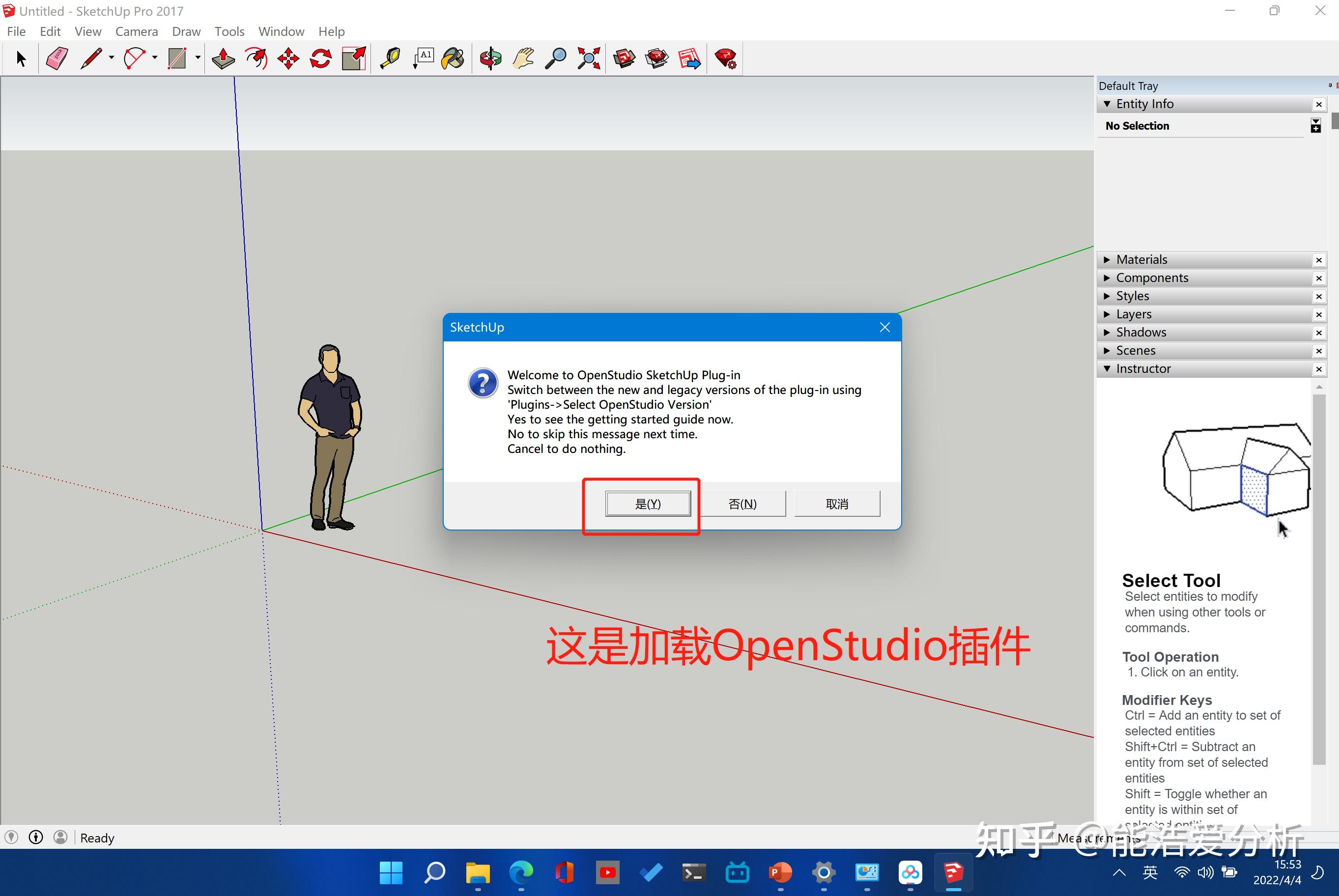
Task: Activate the Line drawing tool
Action: point(91,58)
